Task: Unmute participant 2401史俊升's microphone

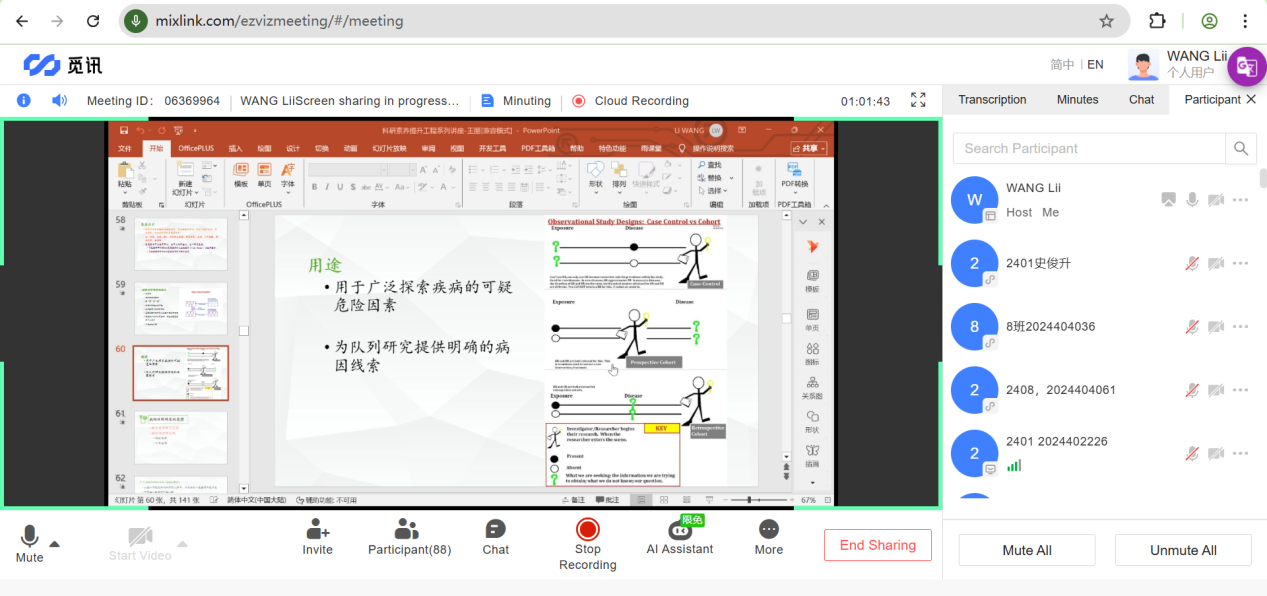Action: point(1192,263)
